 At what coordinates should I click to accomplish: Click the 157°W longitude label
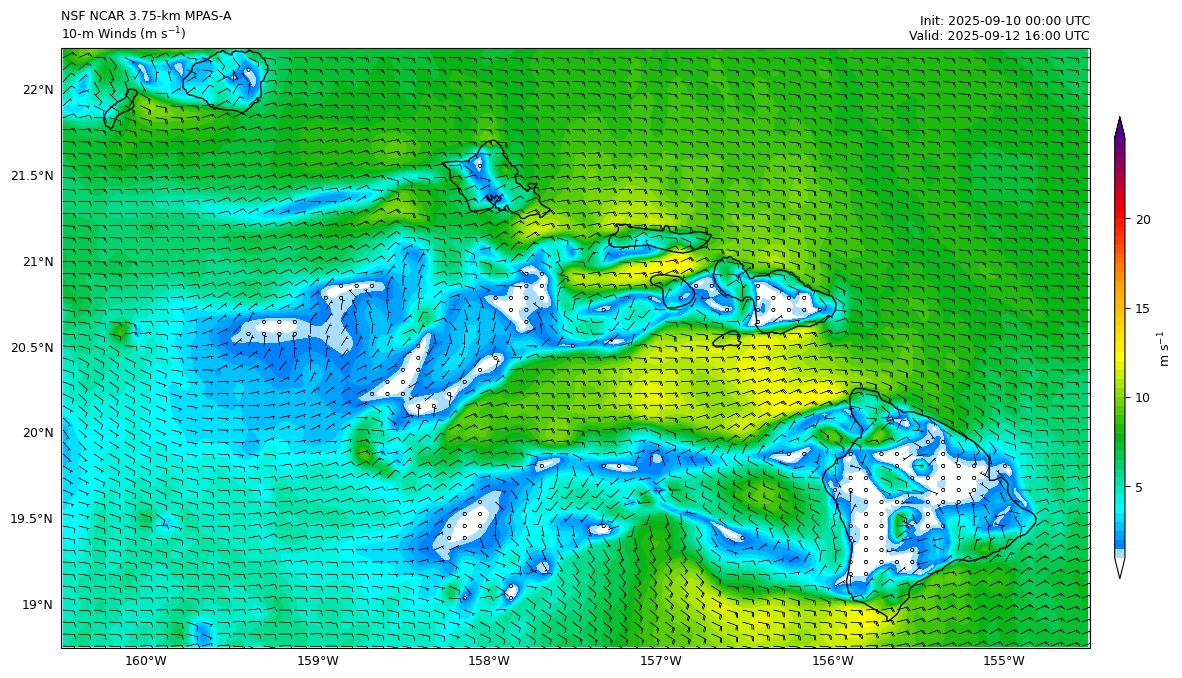660,660
